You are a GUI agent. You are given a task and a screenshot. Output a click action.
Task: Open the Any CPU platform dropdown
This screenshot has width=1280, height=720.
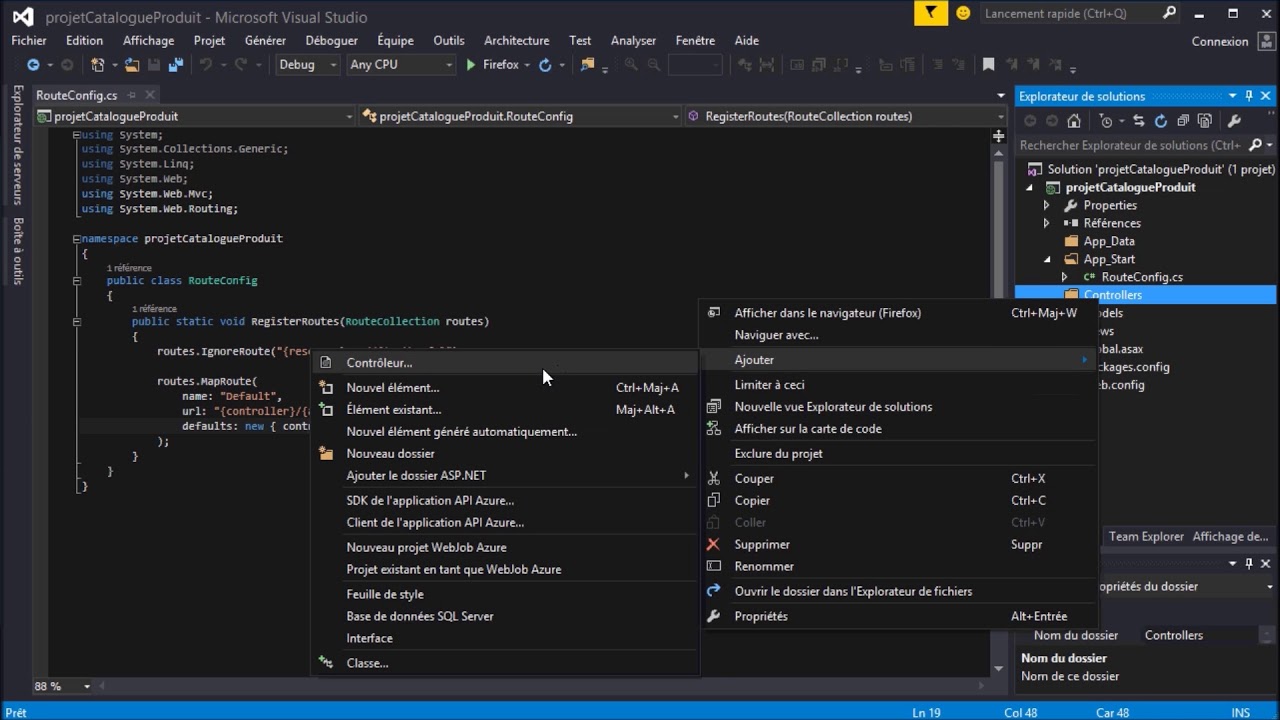(402, 65)
